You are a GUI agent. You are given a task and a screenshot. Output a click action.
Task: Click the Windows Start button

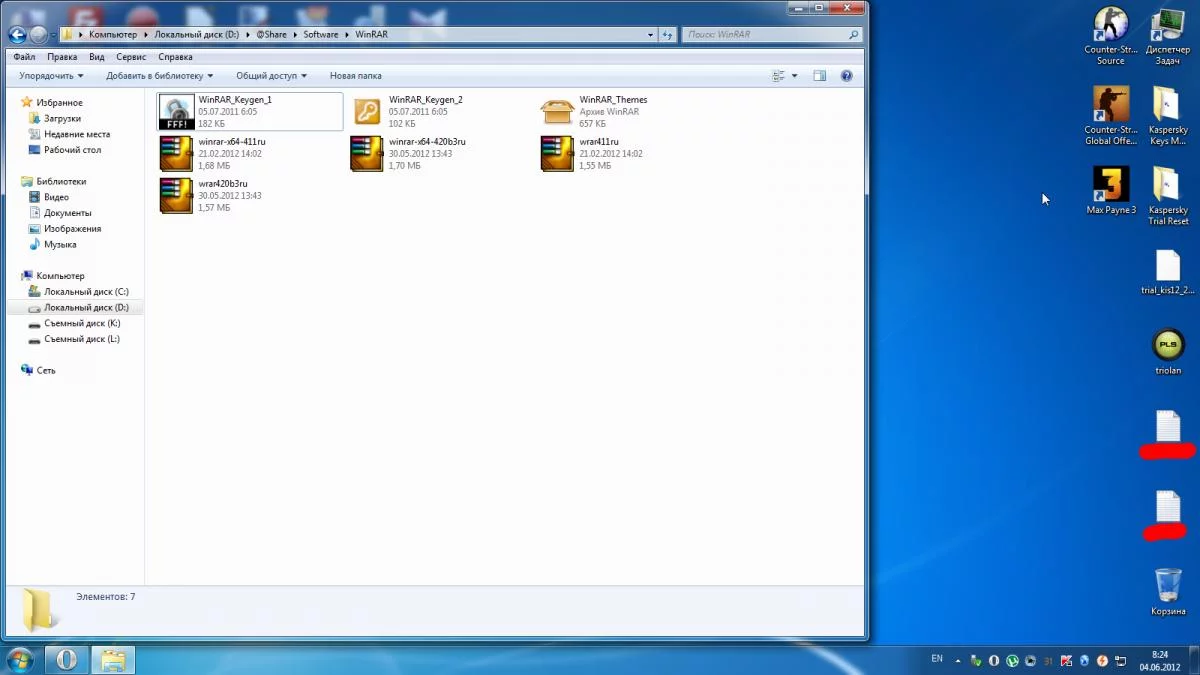click(x=20, y=660)
